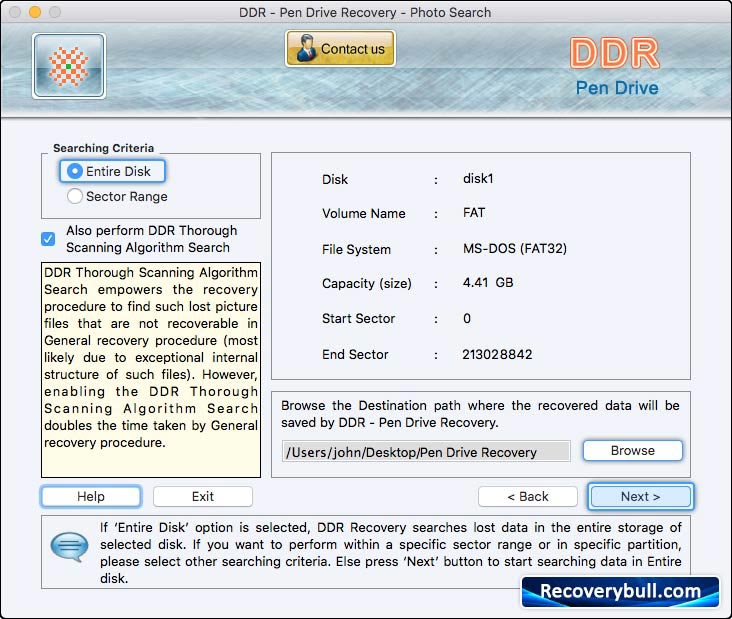Click the DDR Pen Drive logo text
The image size is (732, 619).
(x=616, y=67)
